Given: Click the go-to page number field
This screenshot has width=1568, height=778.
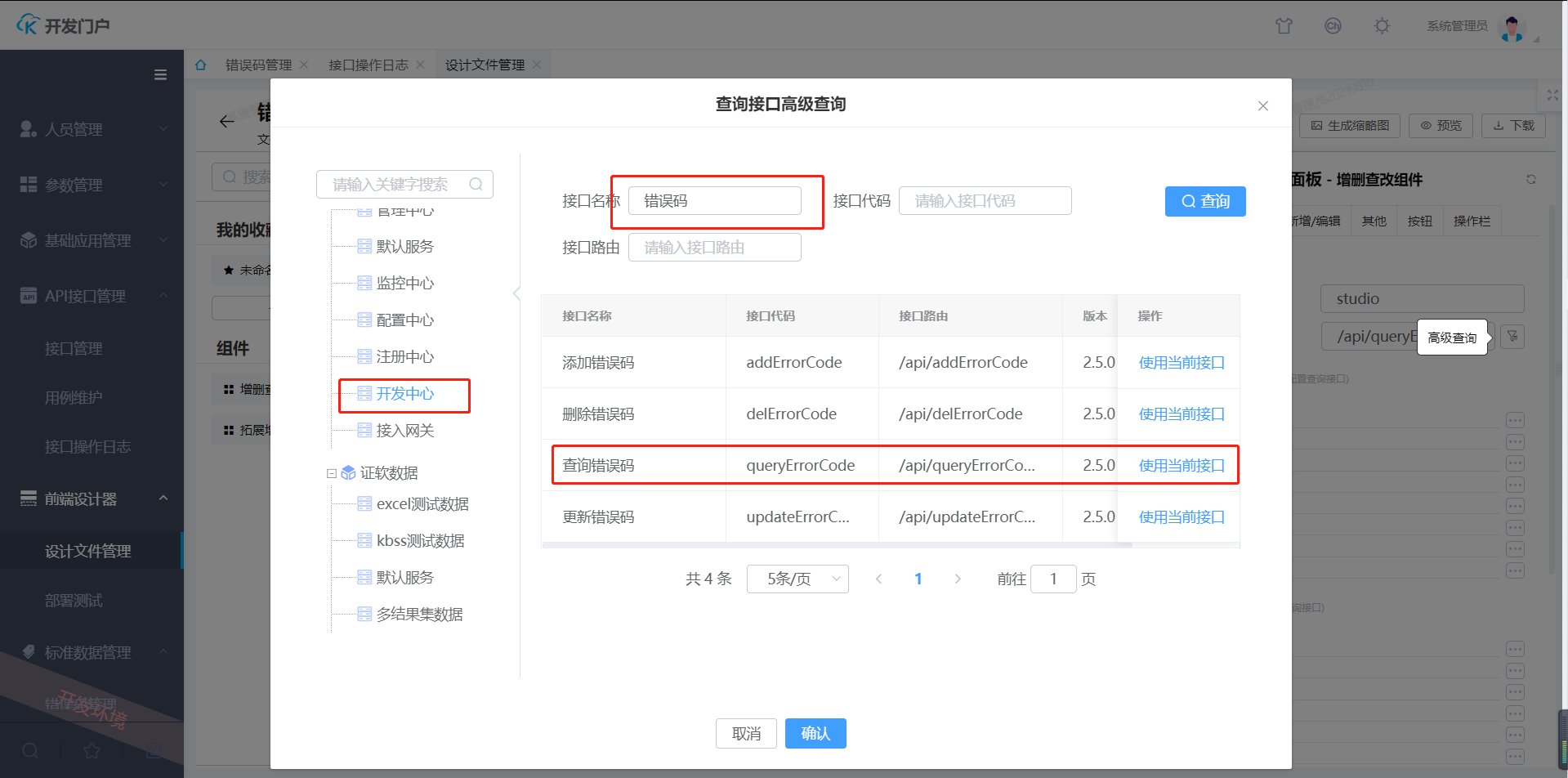Looking at the screenshot, I should click(x=1053, y=579).
